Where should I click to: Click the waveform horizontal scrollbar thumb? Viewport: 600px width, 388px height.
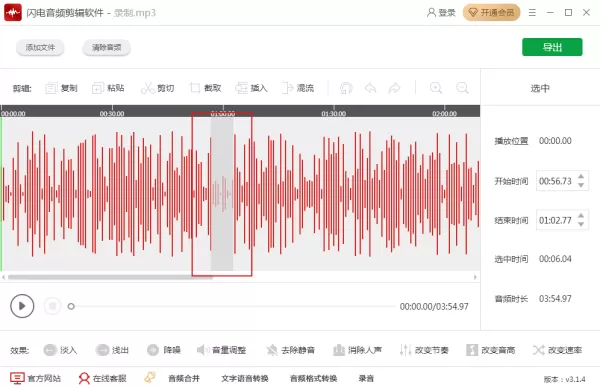coord(110,277)
